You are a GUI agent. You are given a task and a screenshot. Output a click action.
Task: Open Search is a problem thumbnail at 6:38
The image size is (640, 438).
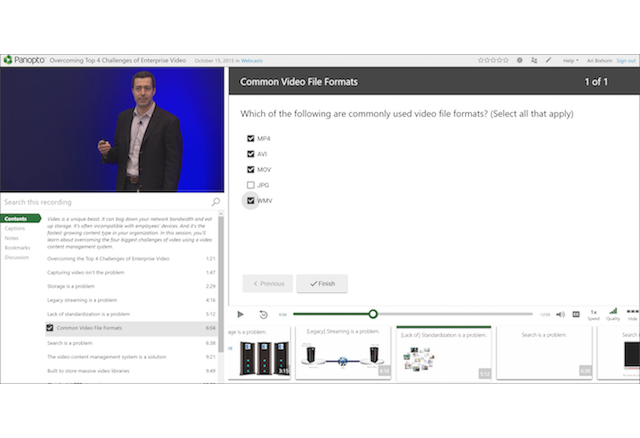point(544,353)
